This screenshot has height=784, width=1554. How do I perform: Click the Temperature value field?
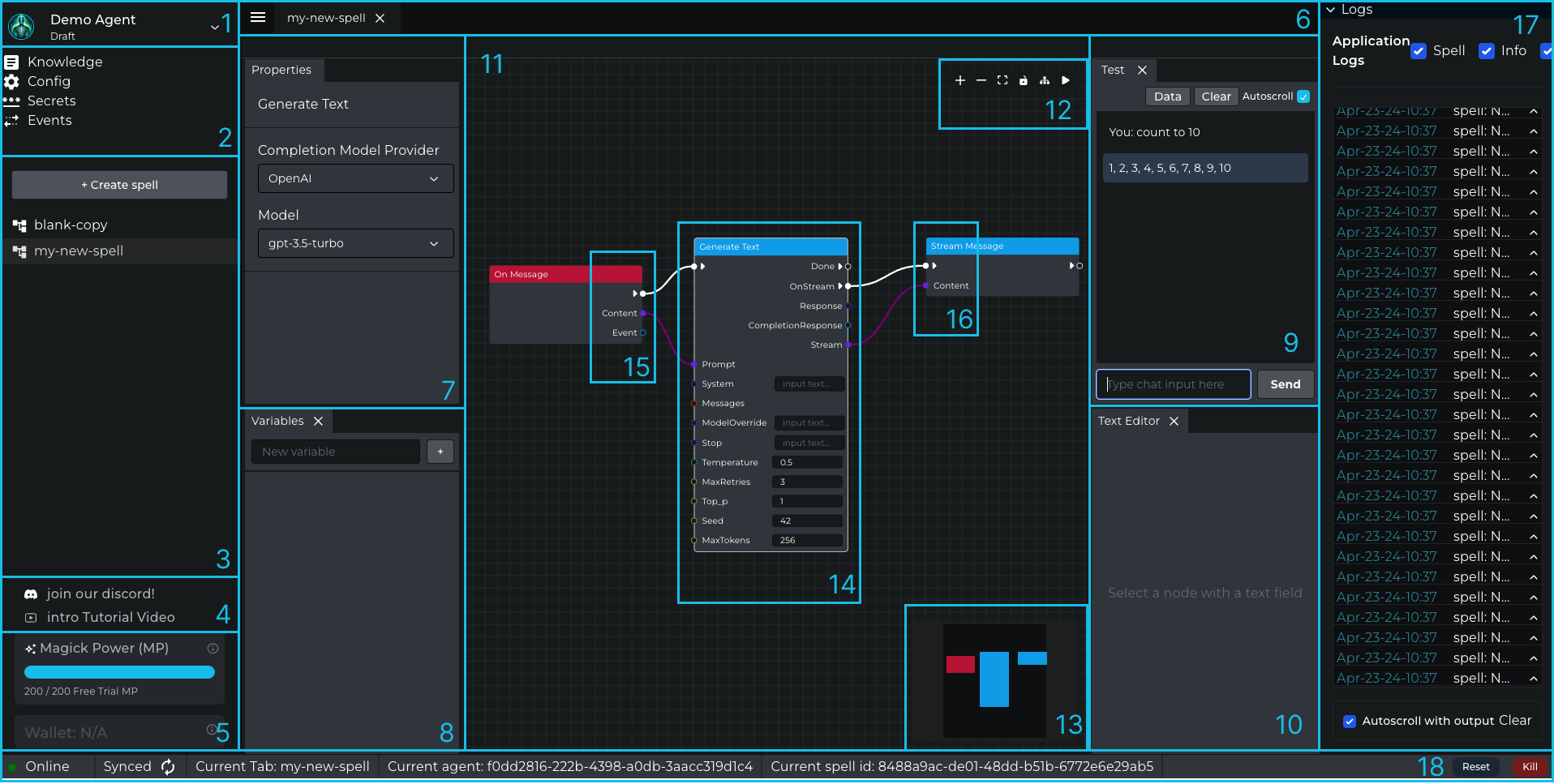pos(807,463)
